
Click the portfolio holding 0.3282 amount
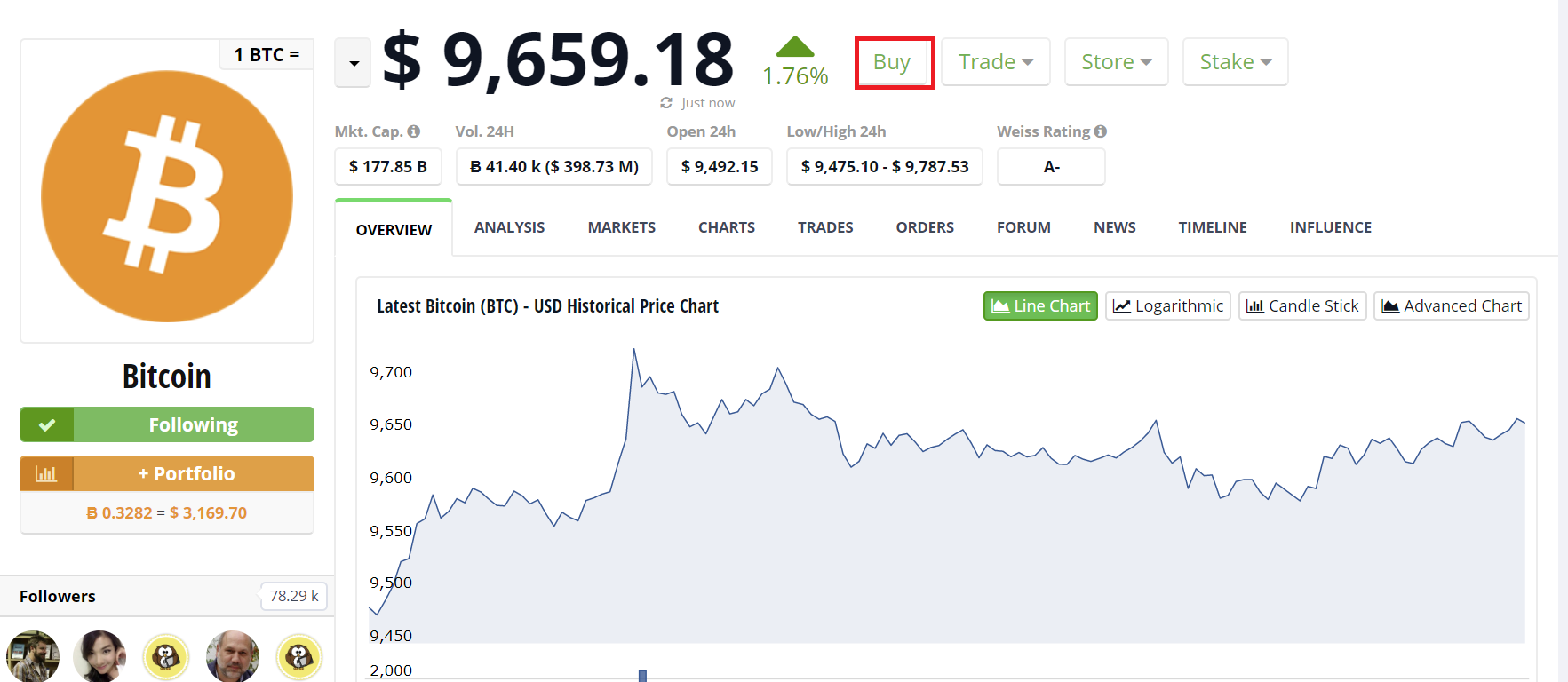pyautogui.click(x=120, y=512)
